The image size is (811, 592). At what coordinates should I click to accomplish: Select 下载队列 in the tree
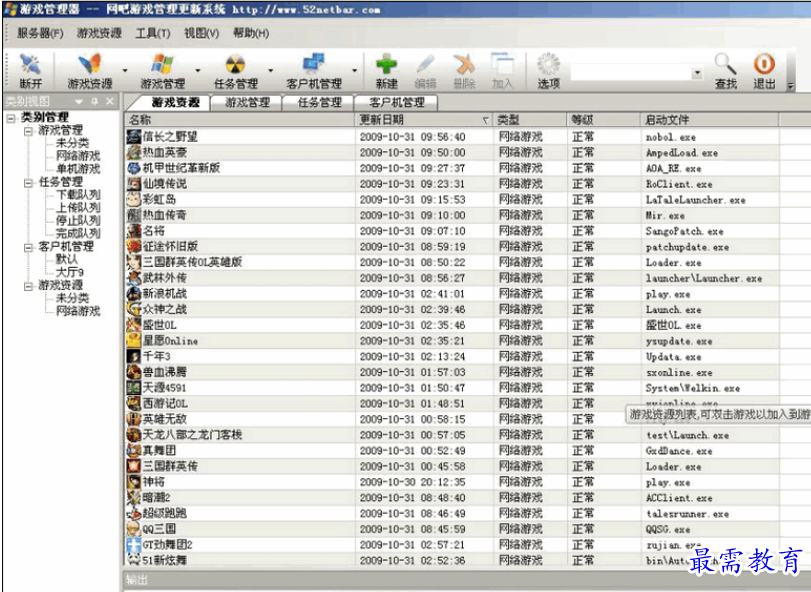click(78, 194)
